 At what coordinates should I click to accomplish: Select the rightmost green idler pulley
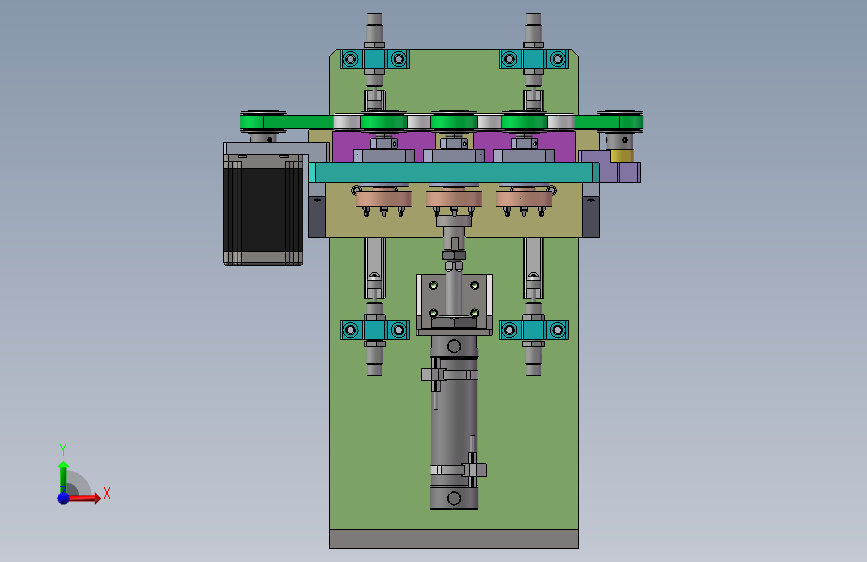click(x=620, y=122)
